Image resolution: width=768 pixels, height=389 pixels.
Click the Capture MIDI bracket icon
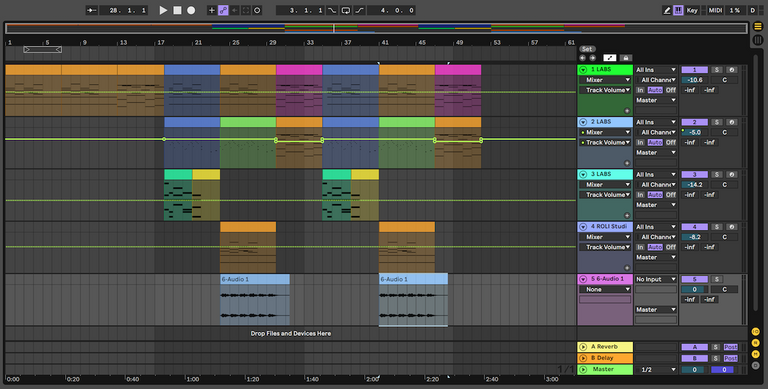point(246,10)
